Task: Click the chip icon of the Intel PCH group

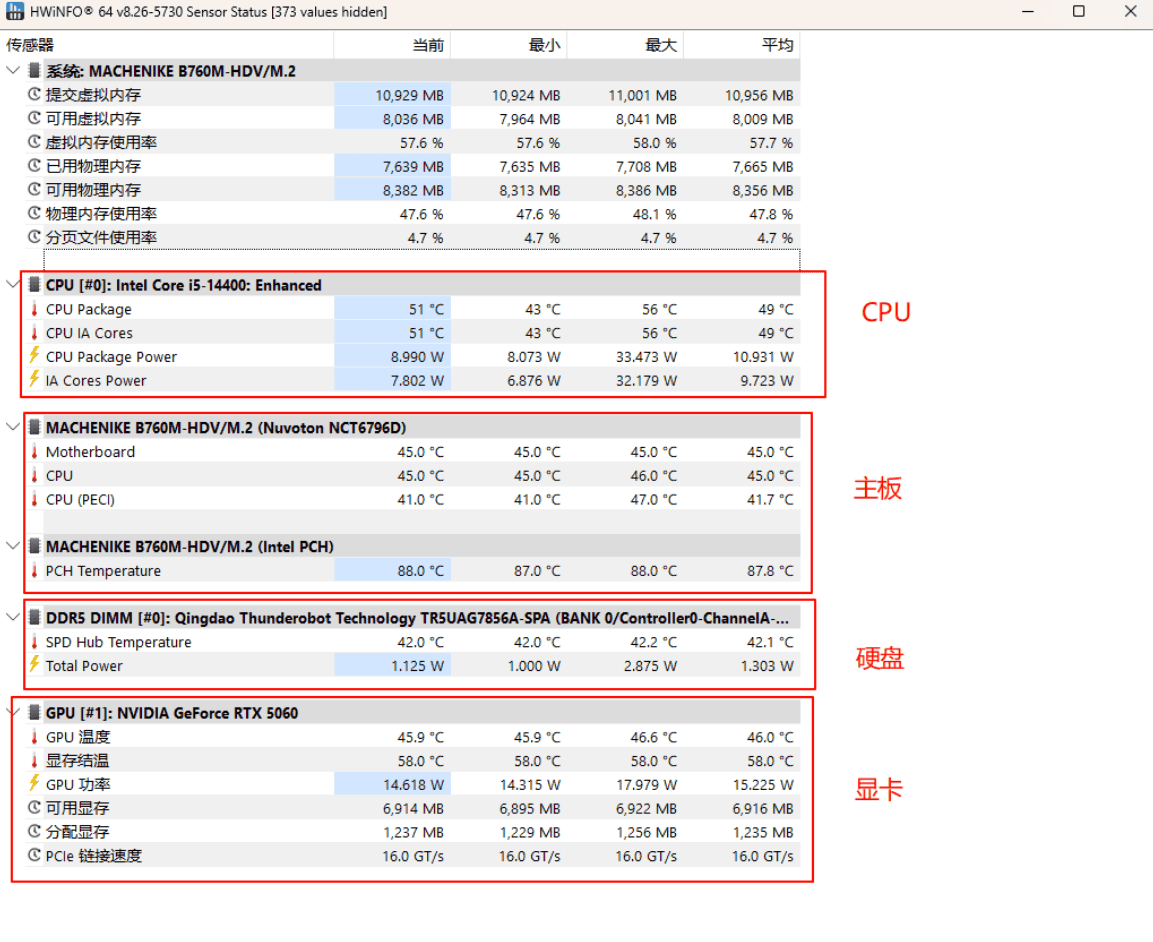Action: 34,546
